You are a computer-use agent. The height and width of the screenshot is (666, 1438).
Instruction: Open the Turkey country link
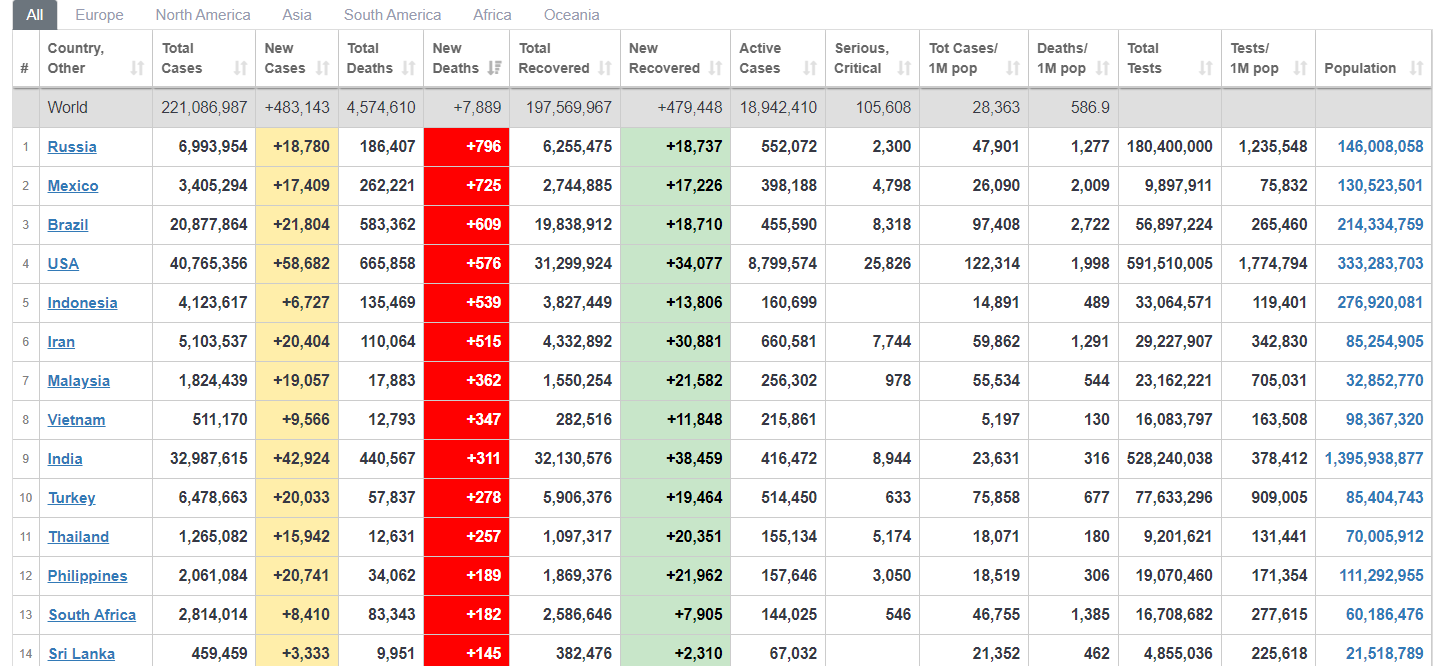(x=72, y=498)
